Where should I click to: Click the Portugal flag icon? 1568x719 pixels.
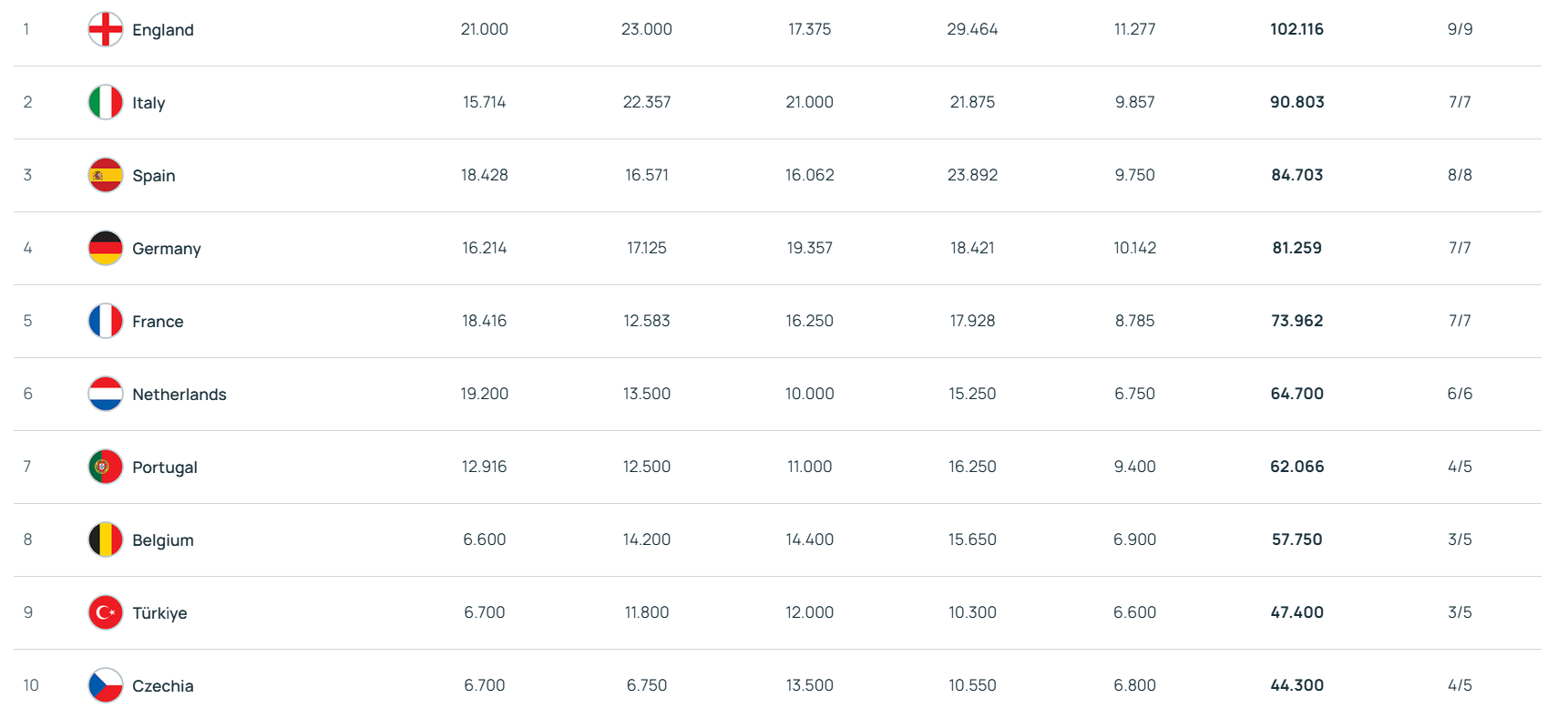(106, 467)
